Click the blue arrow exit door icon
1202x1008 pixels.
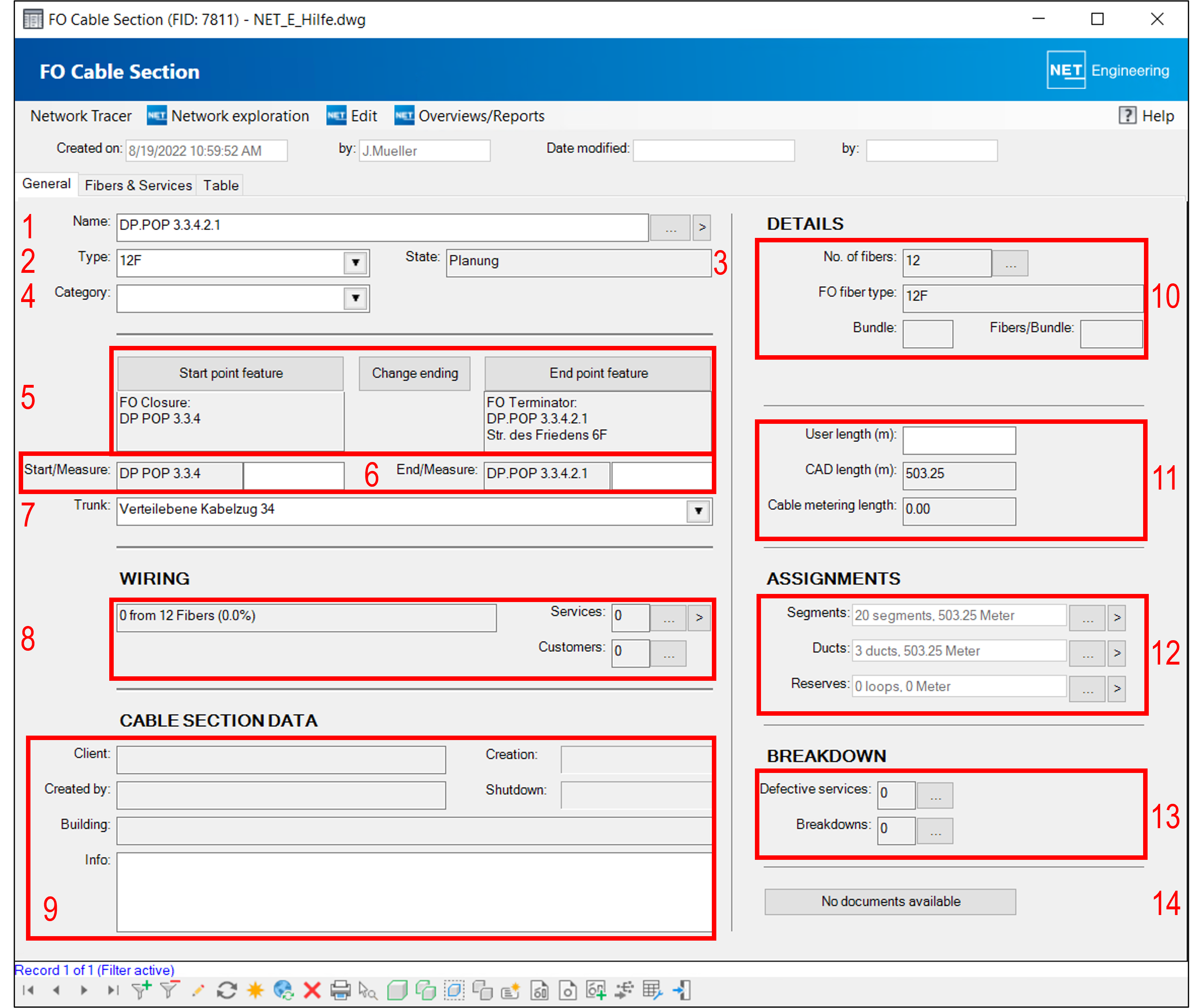click(682, 990)
